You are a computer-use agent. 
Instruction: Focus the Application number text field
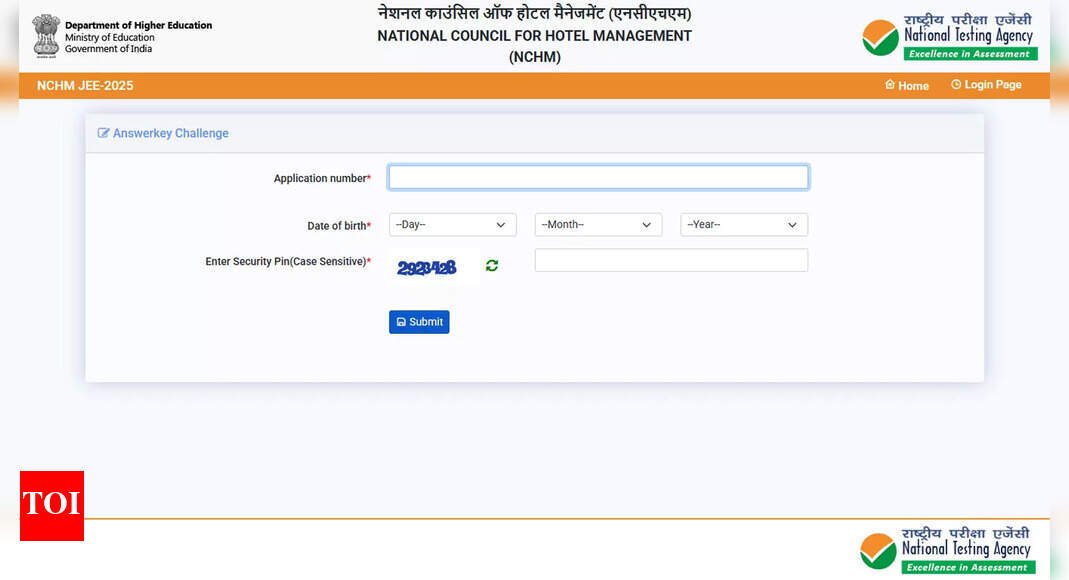point(598,178)
